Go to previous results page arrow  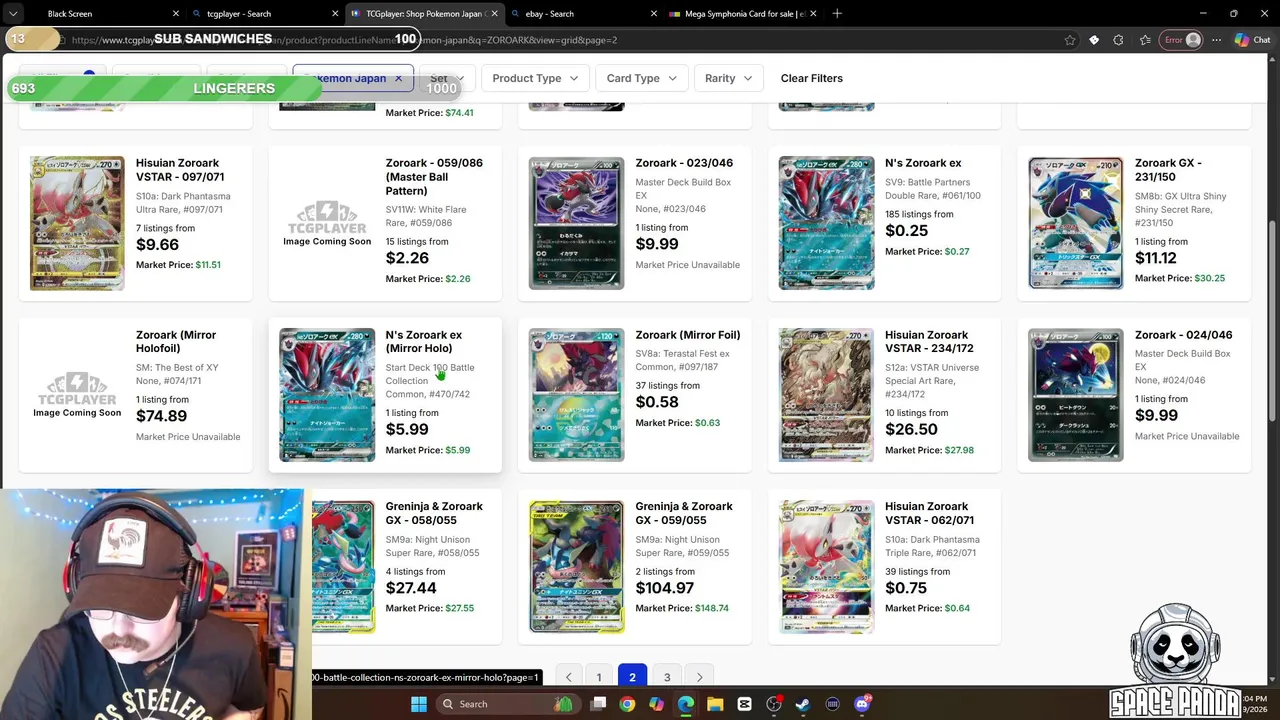568,677
